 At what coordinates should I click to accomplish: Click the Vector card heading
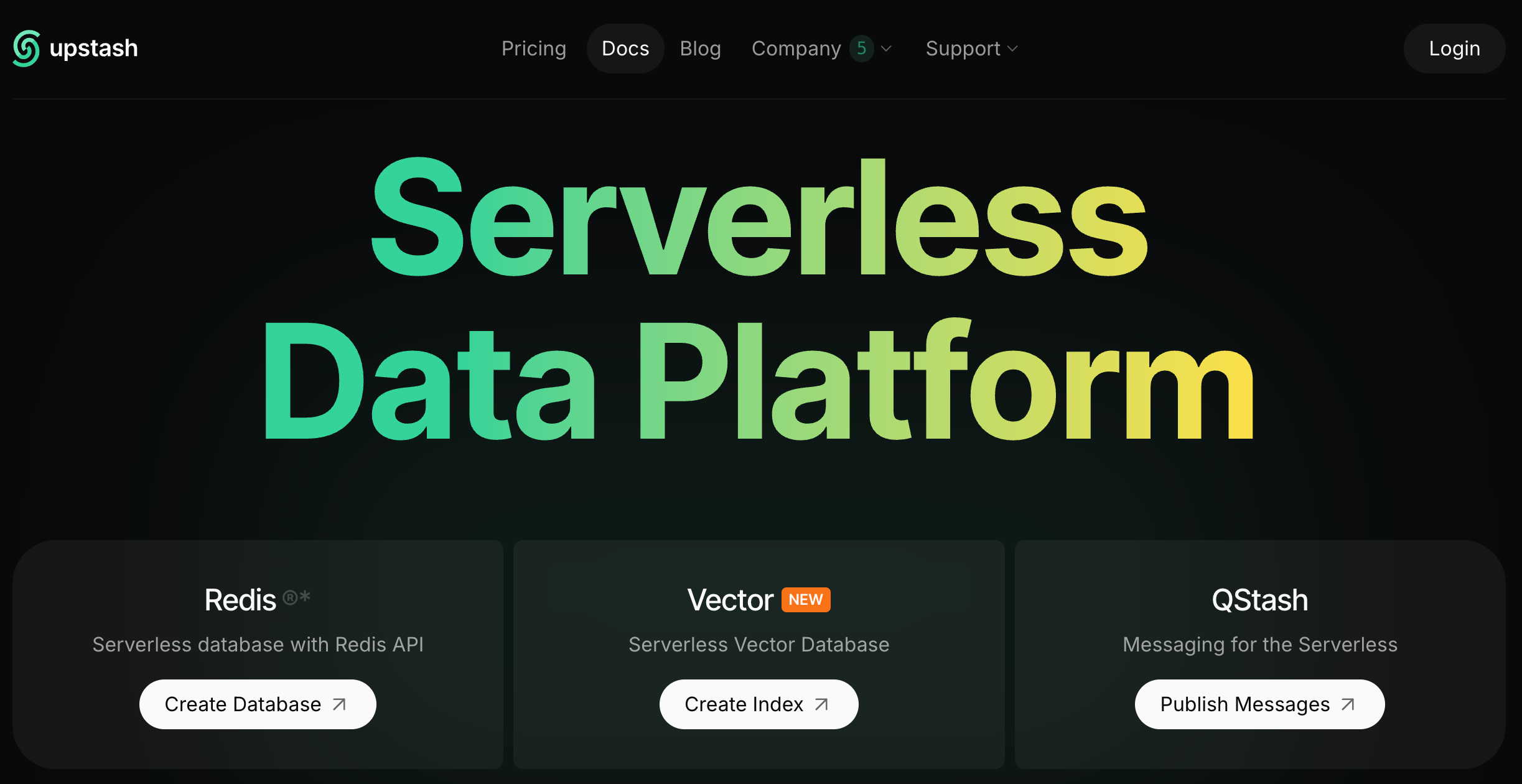(x=730, y=600)
